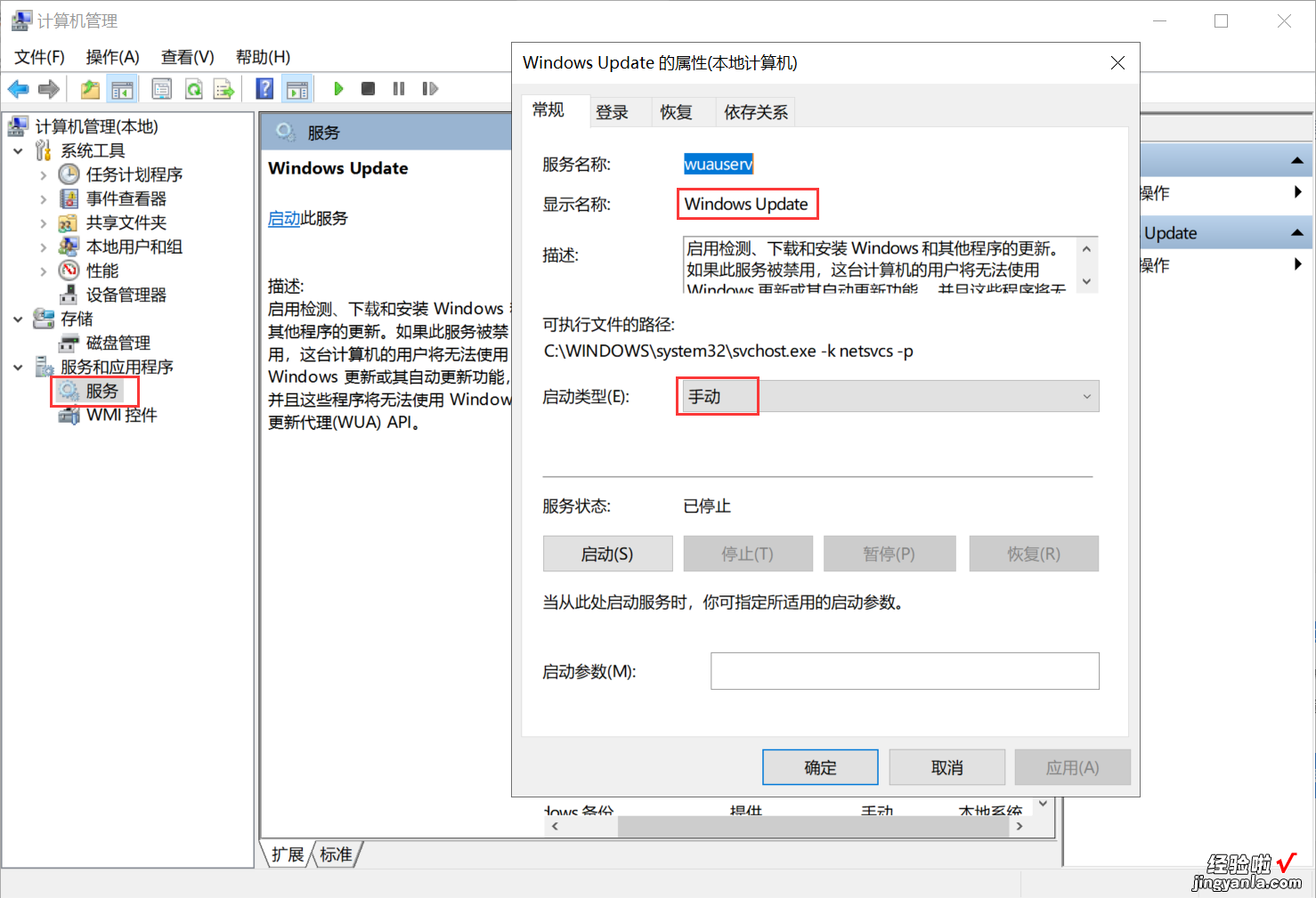Screen dimensions: 1316x898
Task: Click the Pause service toolbar icon
Action: tap(398, 89)
